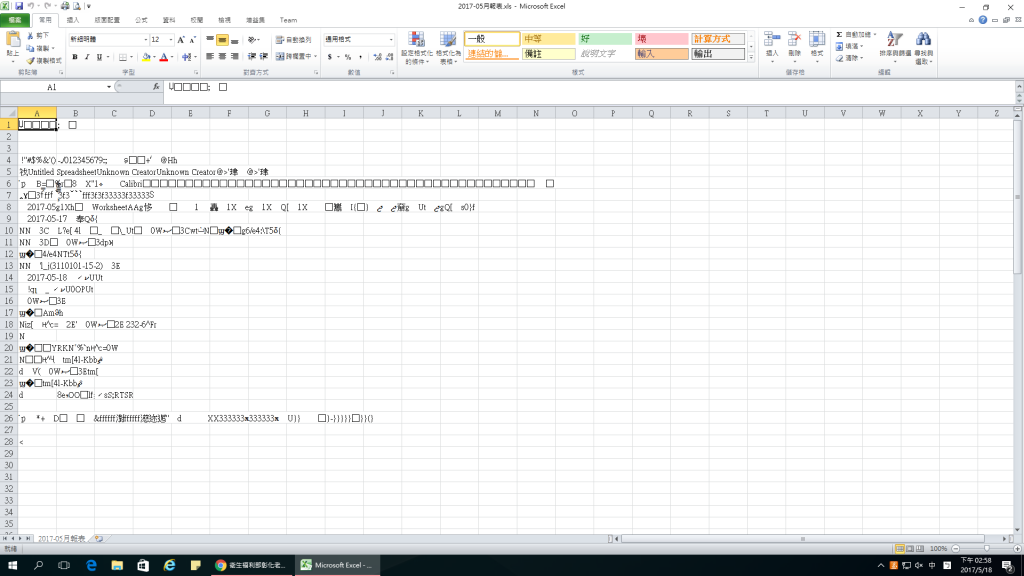
Task: Switch to the 公式 ribbon tab
Action: (x=141, y=20)
